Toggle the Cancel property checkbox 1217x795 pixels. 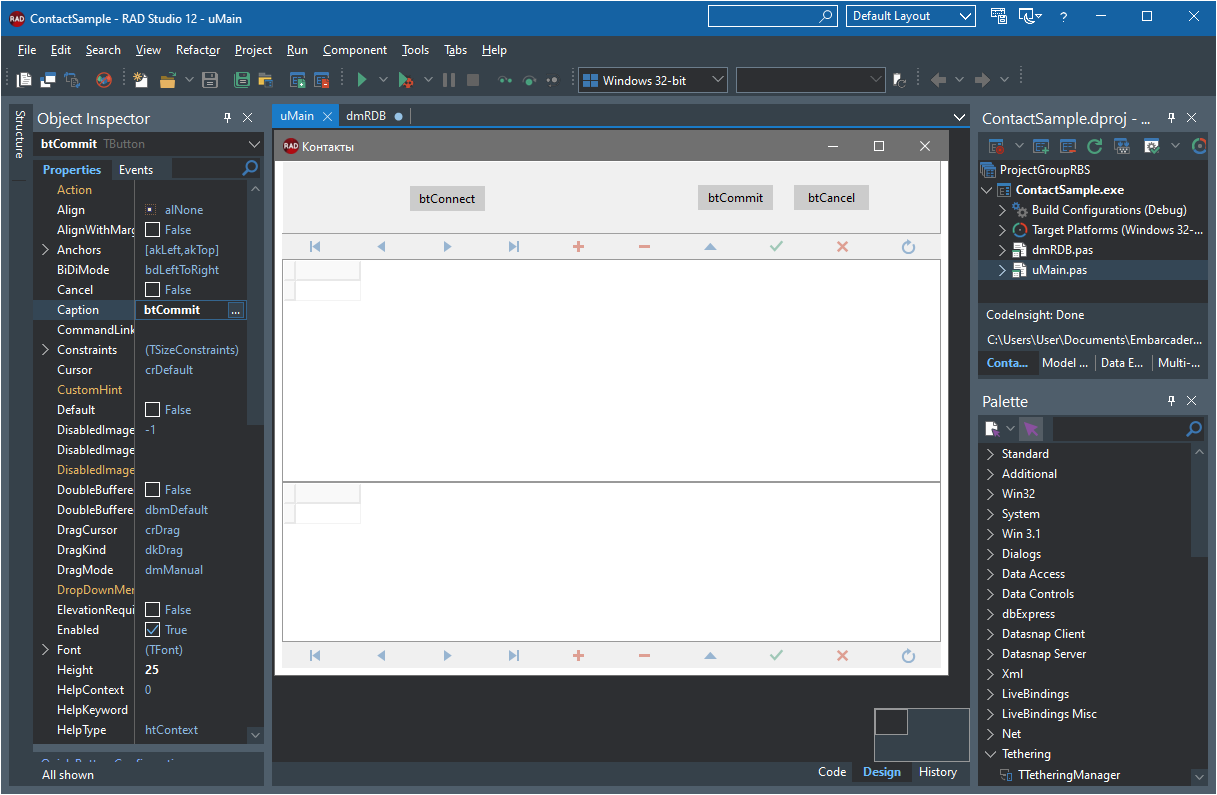pos(152,290)
